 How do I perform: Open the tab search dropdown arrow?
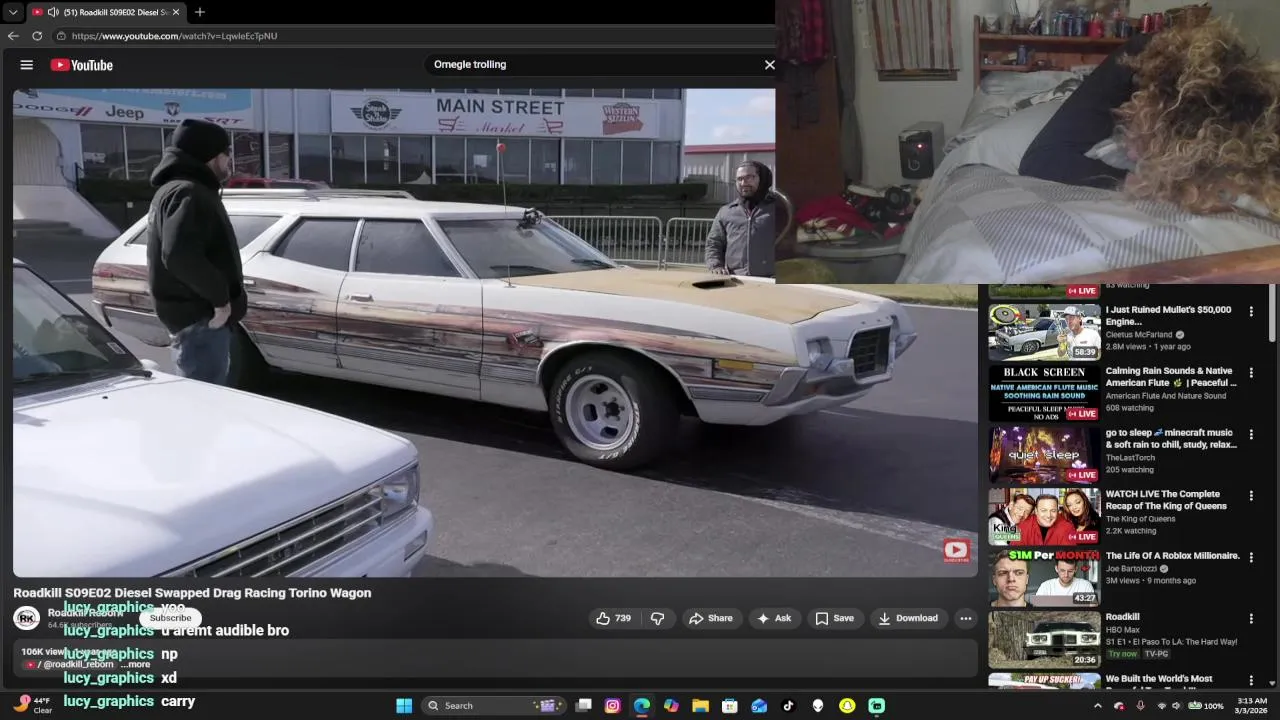point(13,12)
